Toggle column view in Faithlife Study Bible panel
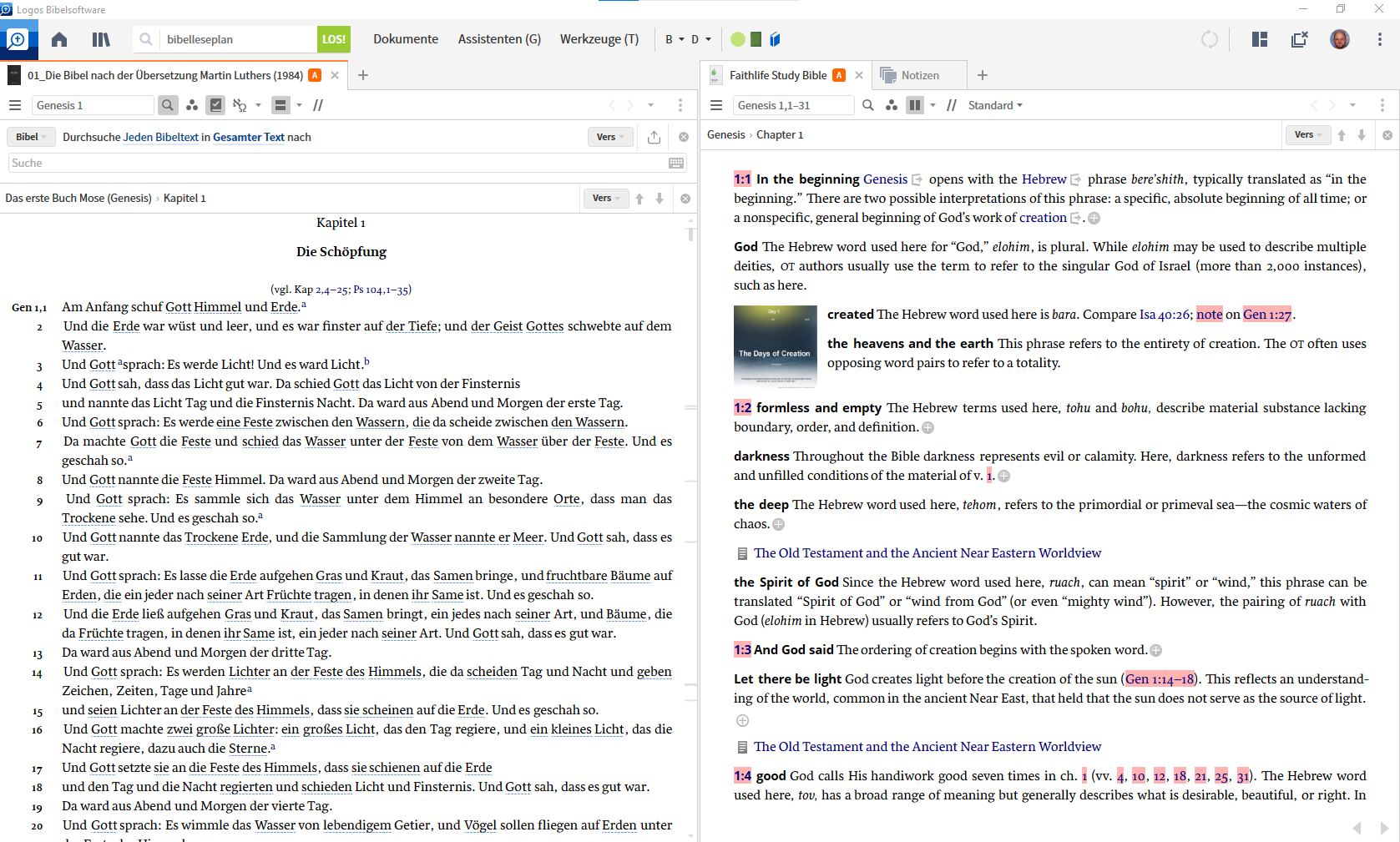Viewport: 1400px width, 842px height. pyautogui.click(x=915, y=105)
